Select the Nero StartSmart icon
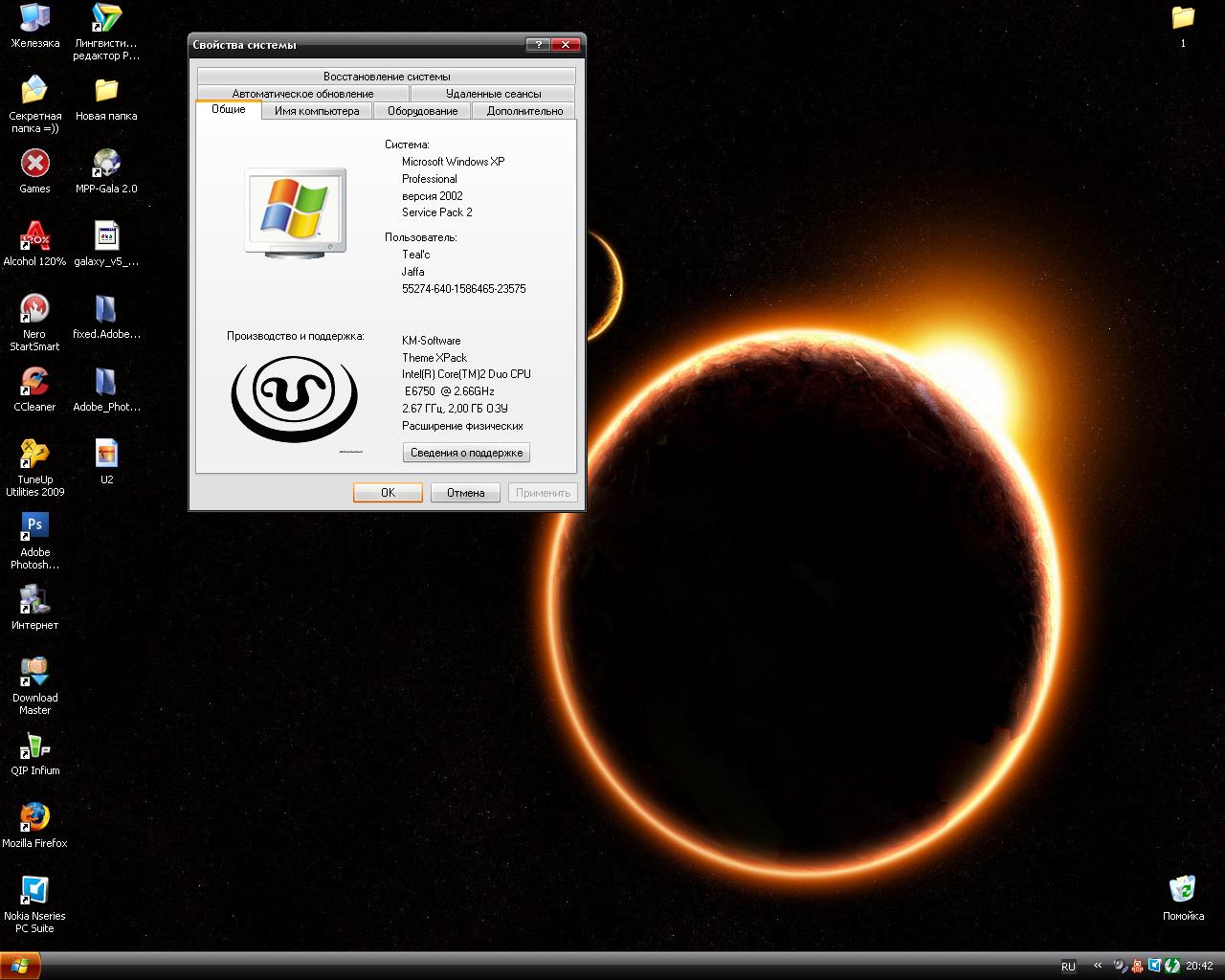 pyautogui.click(x=34, y=308)
